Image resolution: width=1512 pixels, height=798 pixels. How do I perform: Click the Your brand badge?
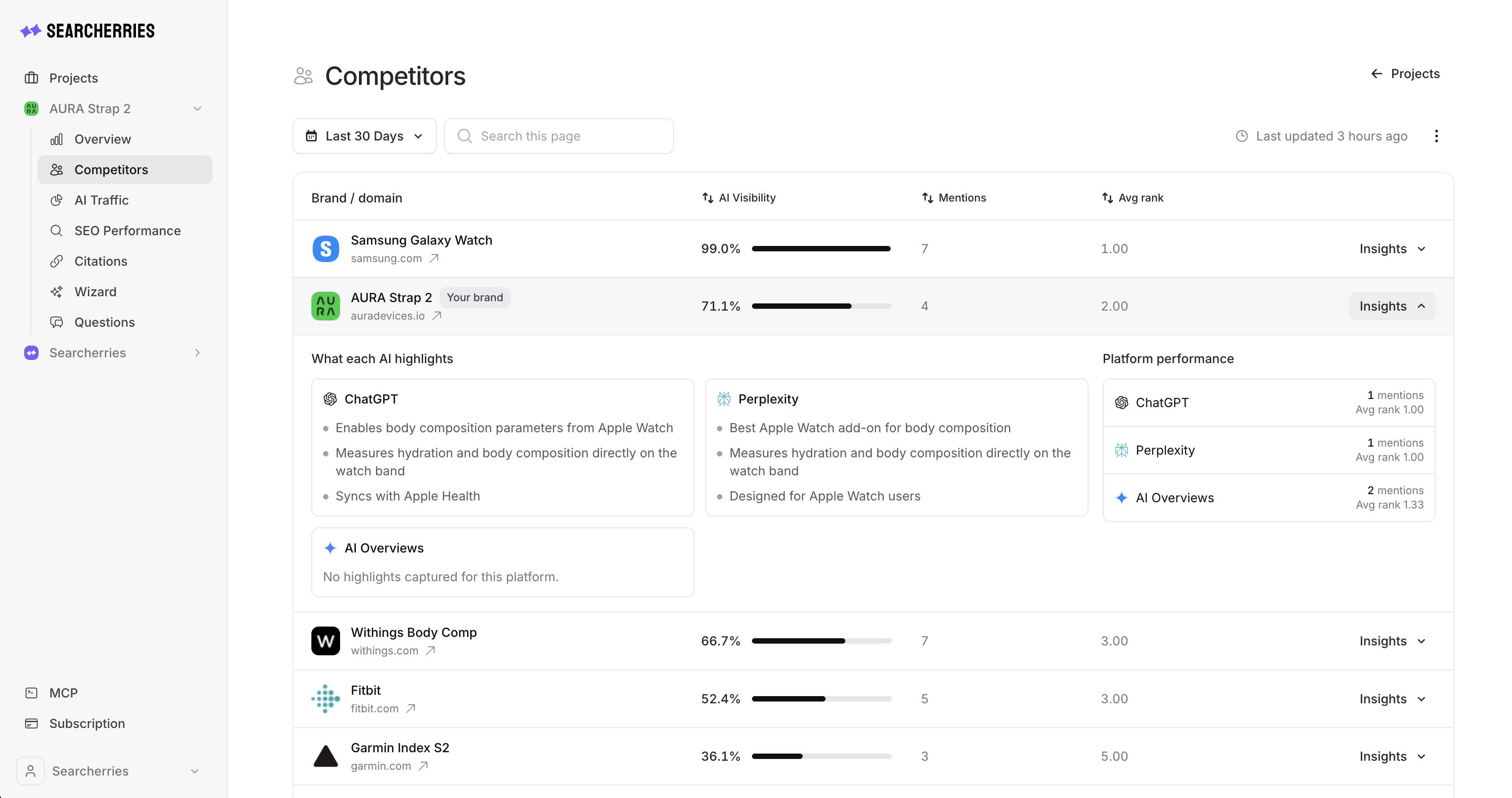(475, 298)
